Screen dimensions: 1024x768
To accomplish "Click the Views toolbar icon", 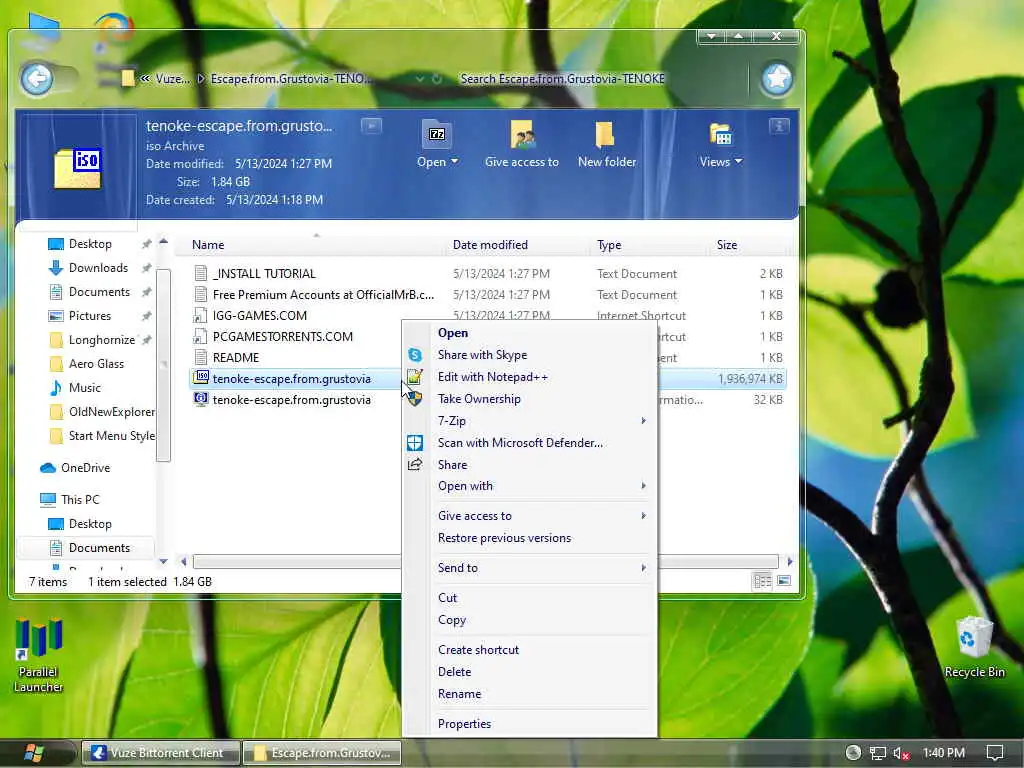I will coord(720,135).
